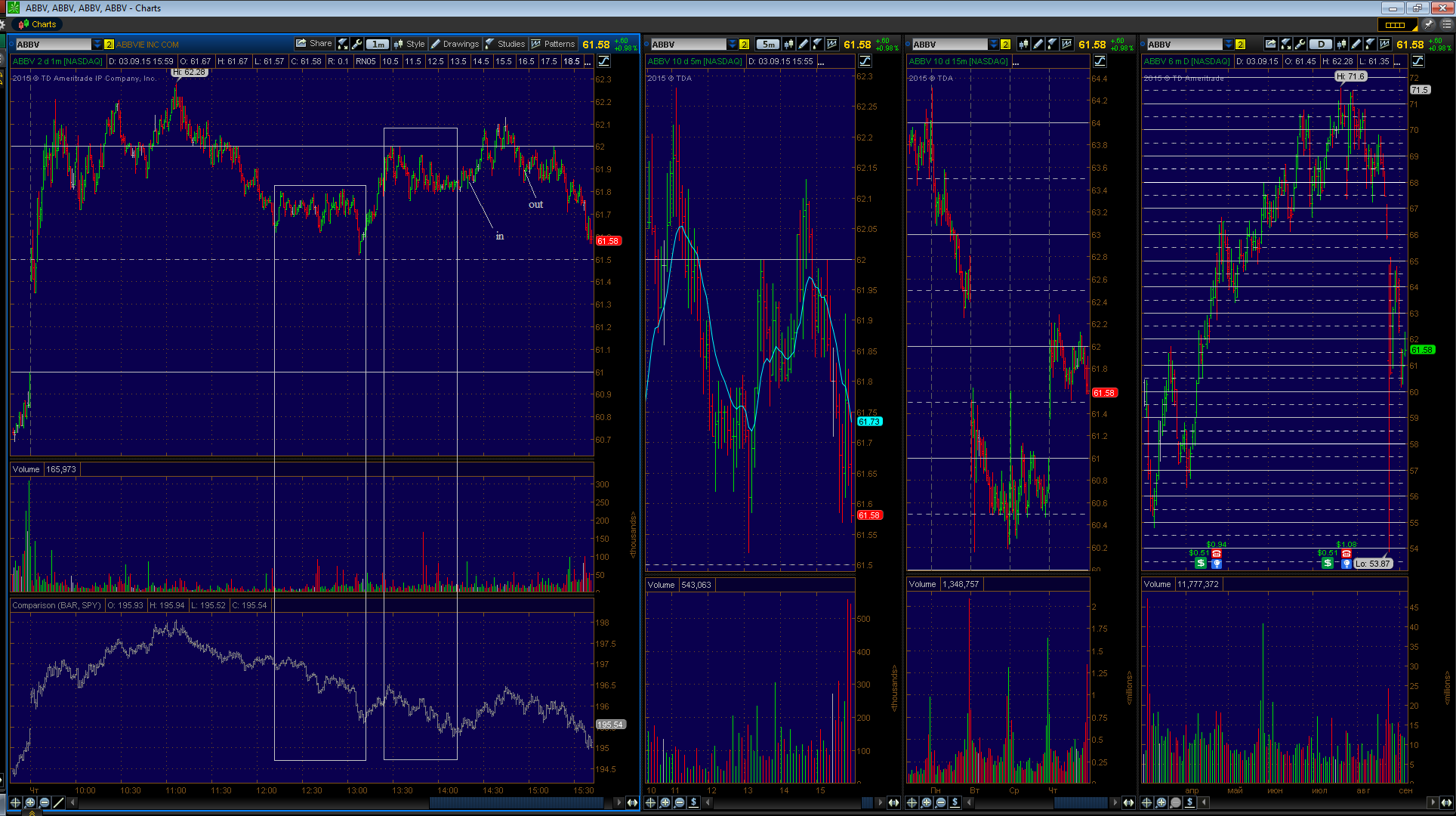
Task: Click the RN05 value in first chart header
Action: 366,61
